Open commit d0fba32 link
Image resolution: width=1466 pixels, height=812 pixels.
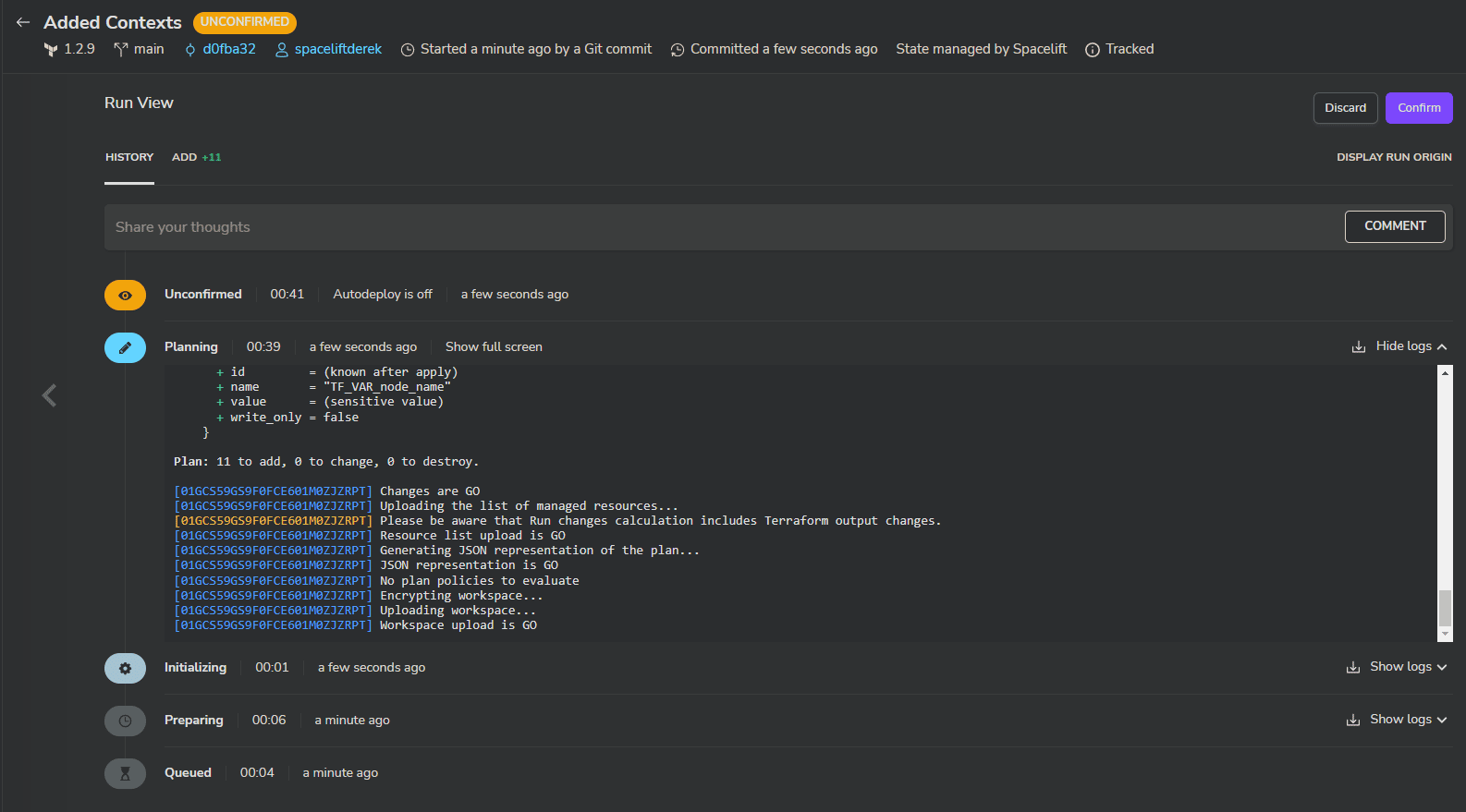click(x=229, y=49)
